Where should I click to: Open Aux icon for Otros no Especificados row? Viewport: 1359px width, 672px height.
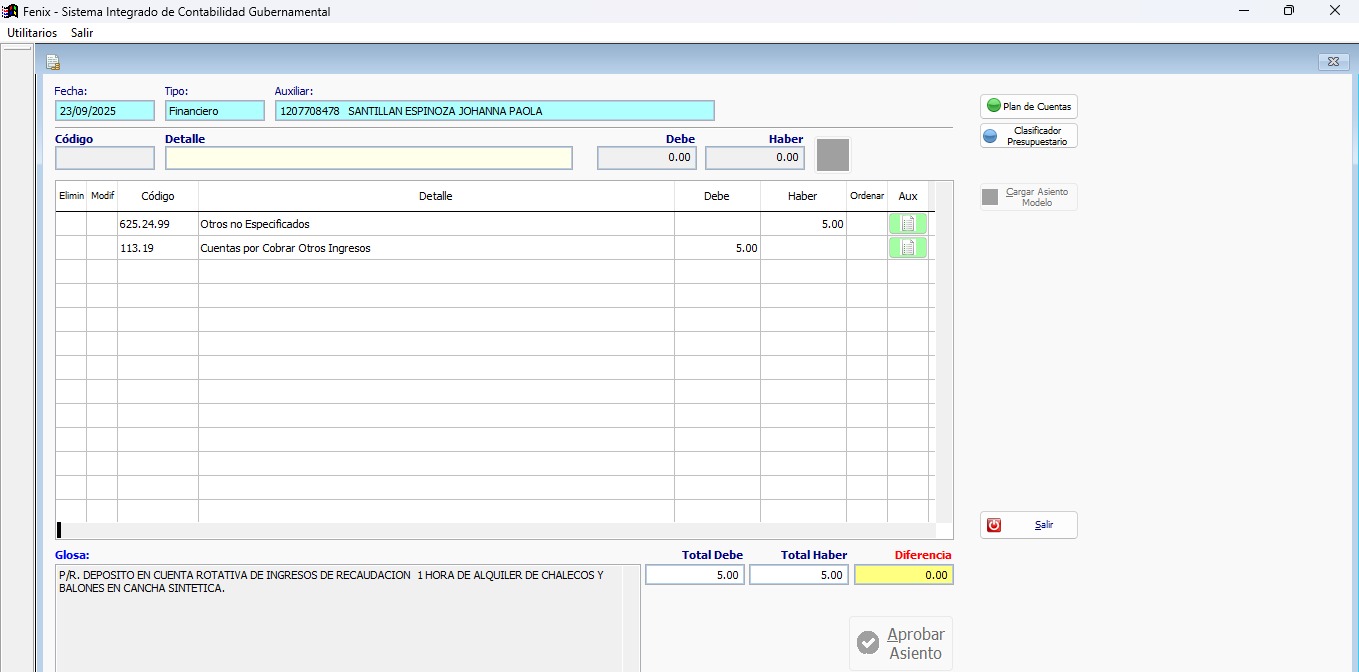[907, 224]
